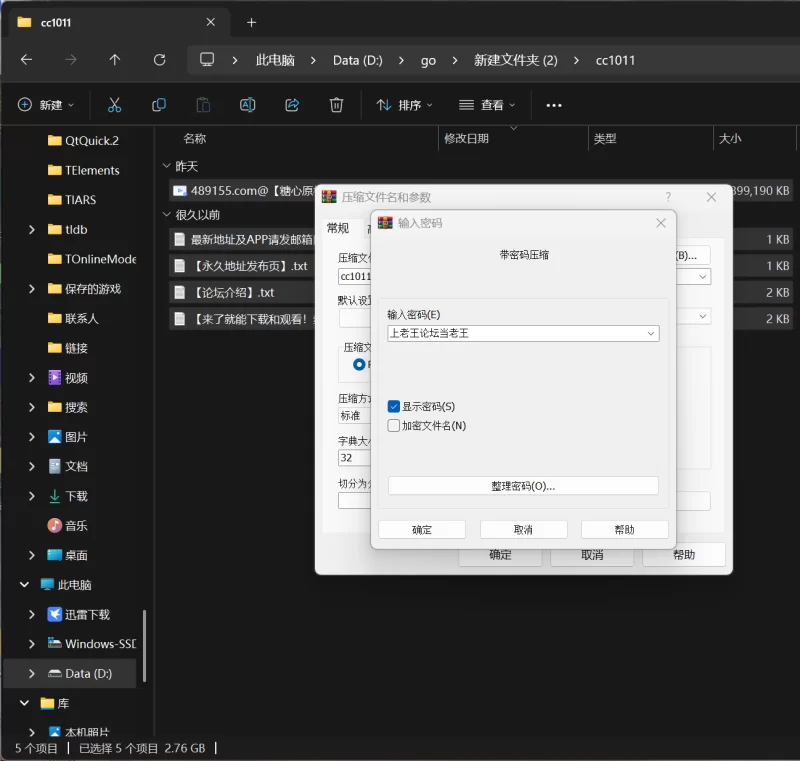Click the Copy icon in toolbar
The image size is (800, 761).
click(159, 105)
